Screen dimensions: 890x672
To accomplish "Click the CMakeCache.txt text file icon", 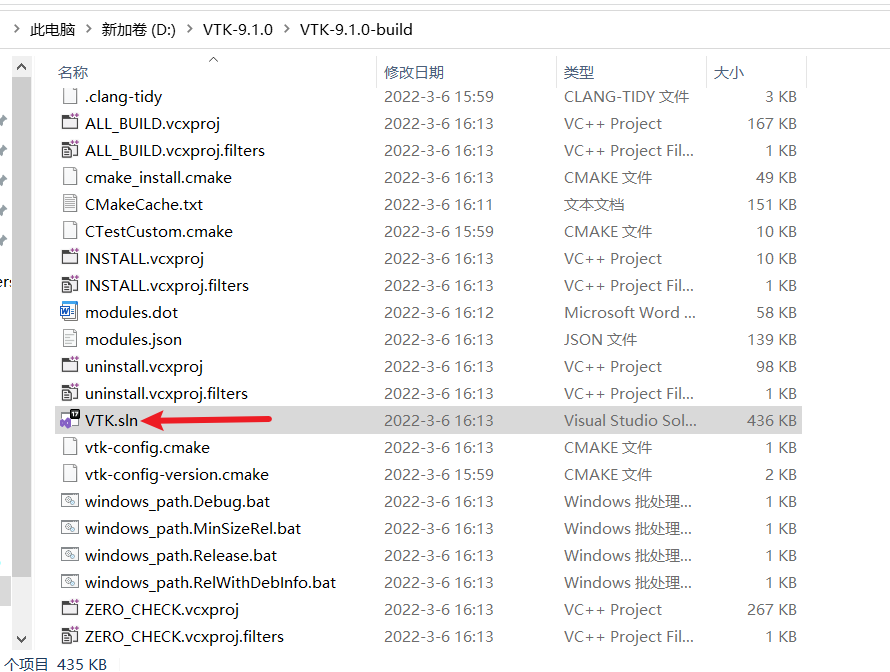I will (67, 204).
